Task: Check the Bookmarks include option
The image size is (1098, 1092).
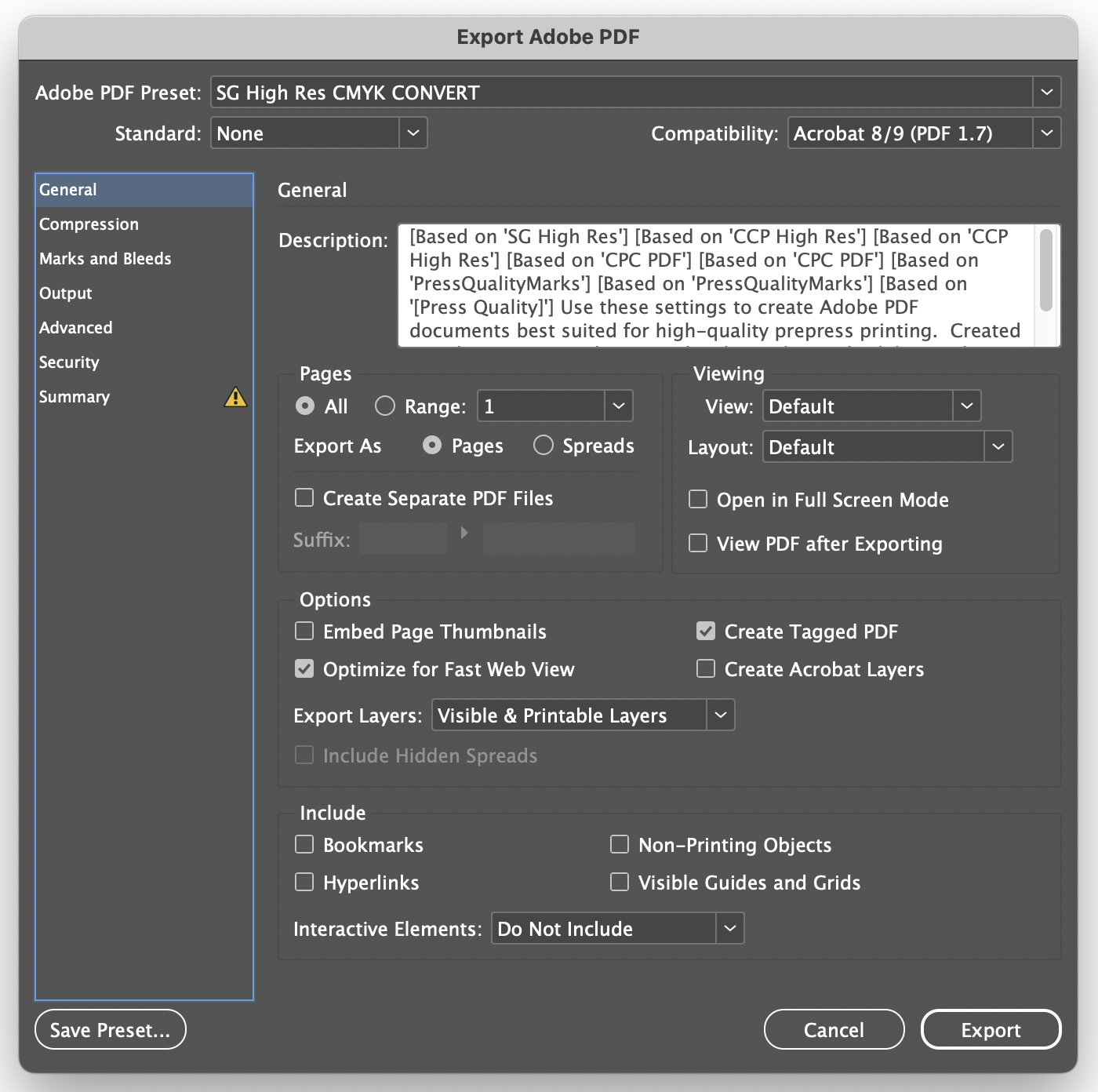Action: [x=304, y=845]
